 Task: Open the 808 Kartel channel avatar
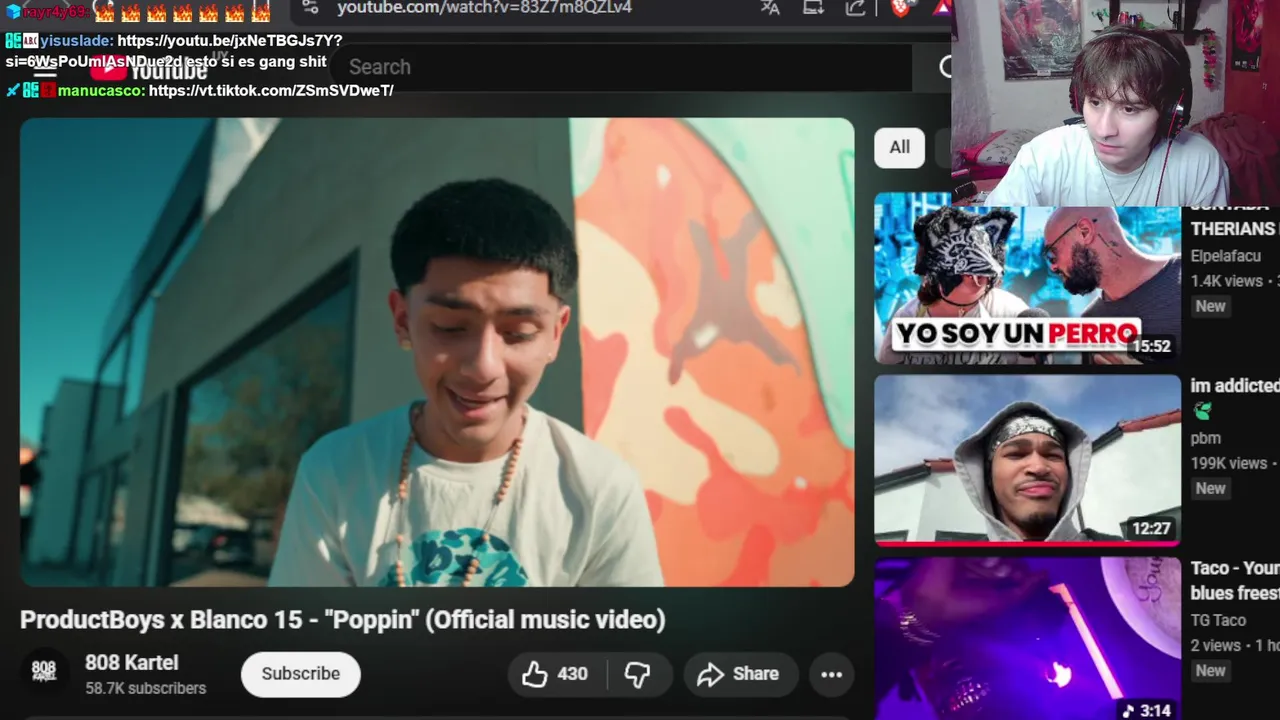click(44, 673)
